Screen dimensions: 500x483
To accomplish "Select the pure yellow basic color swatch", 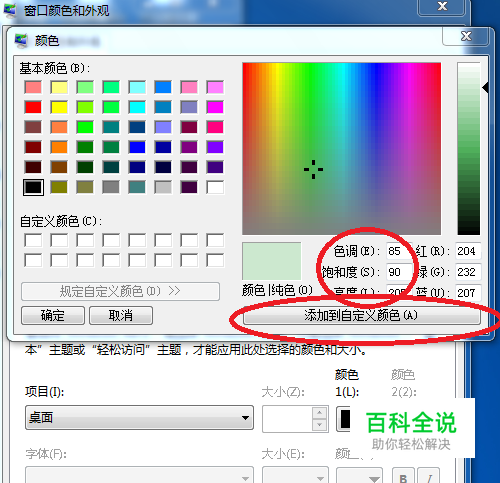I will pyautogui.click(x=59, y=107).
